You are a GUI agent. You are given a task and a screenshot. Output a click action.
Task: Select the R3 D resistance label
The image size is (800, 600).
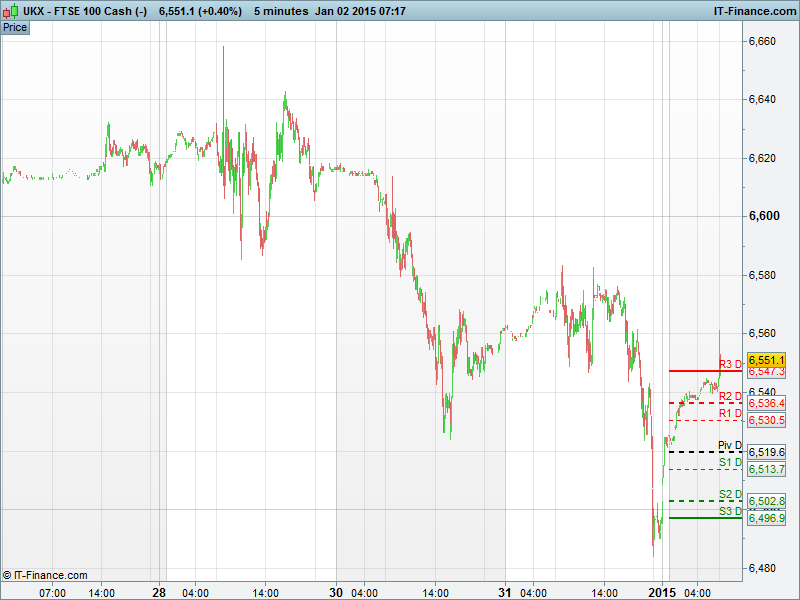point(730,364)
